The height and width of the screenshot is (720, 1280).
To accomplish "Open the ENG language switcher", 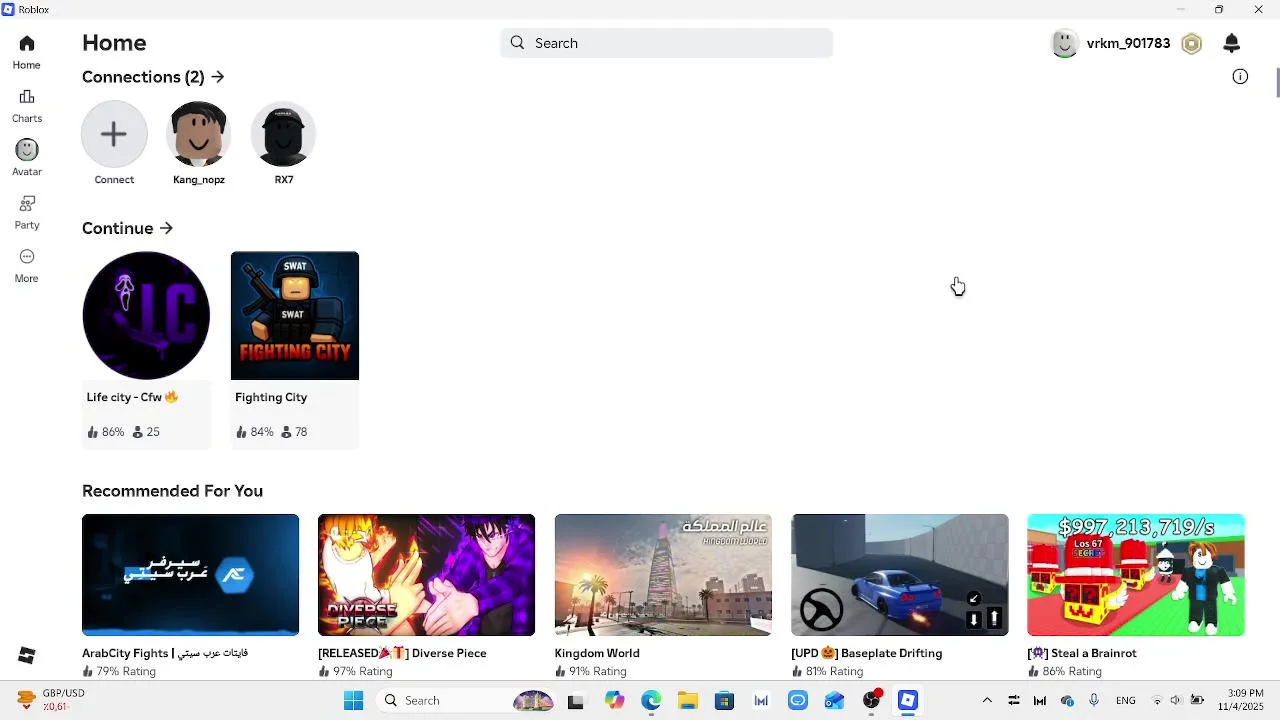I will coord(1125,701).
